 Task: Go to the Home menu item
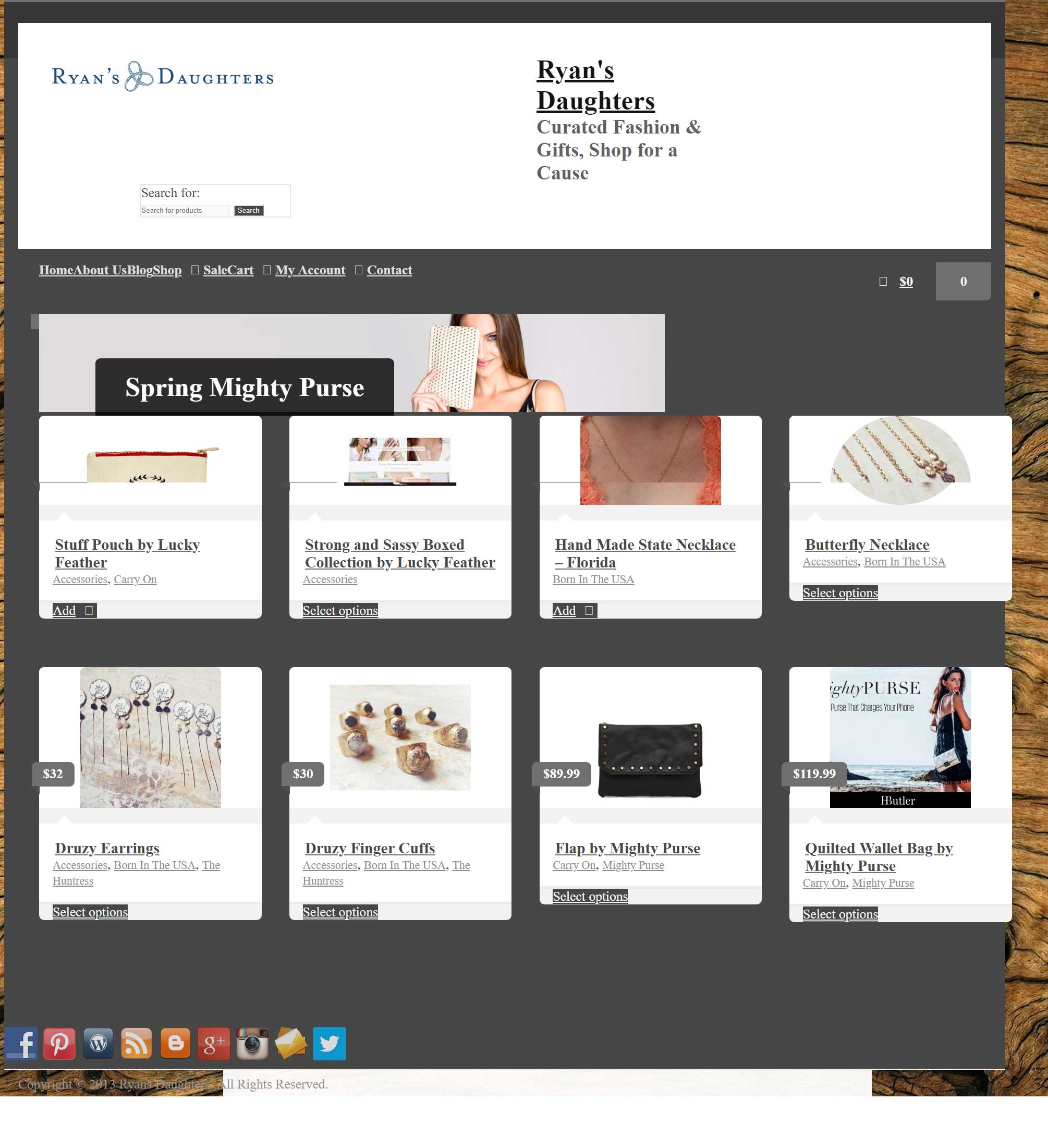click(x=56, y=270)
